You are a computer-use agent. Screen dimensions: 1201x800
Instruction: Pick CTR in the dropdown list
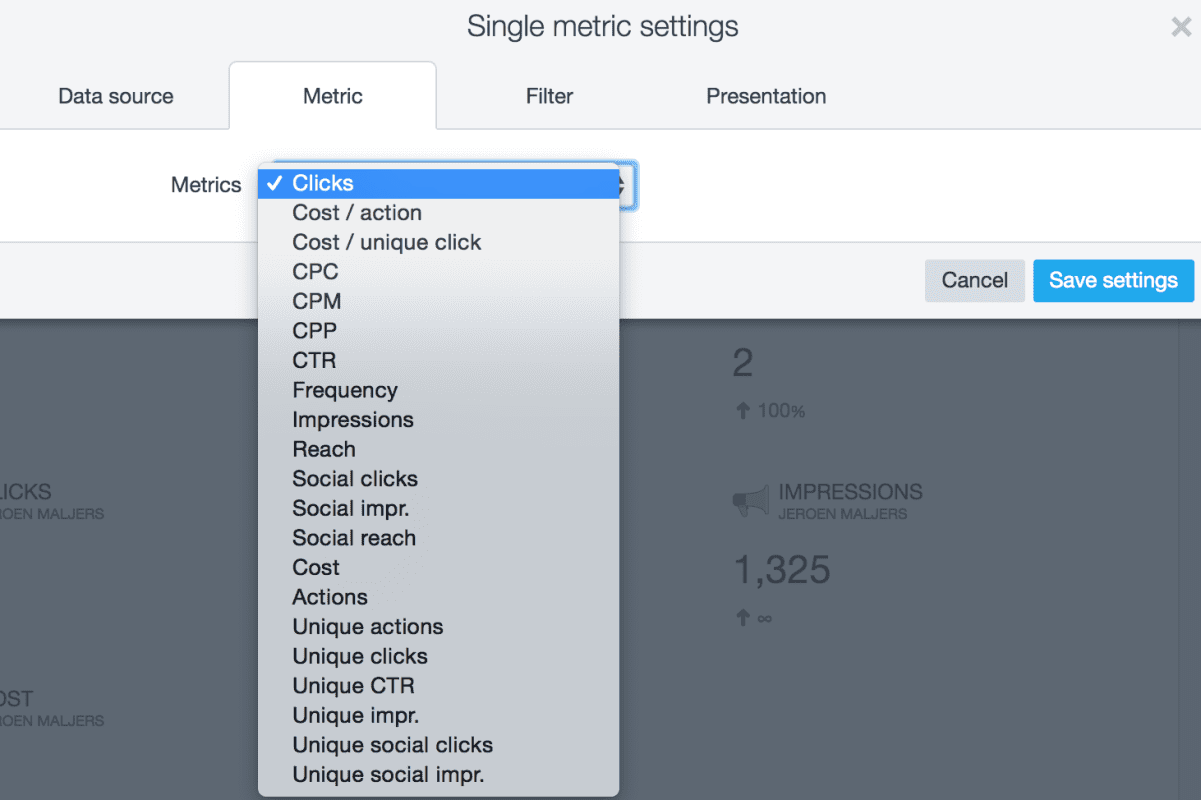tap(439, 361)
